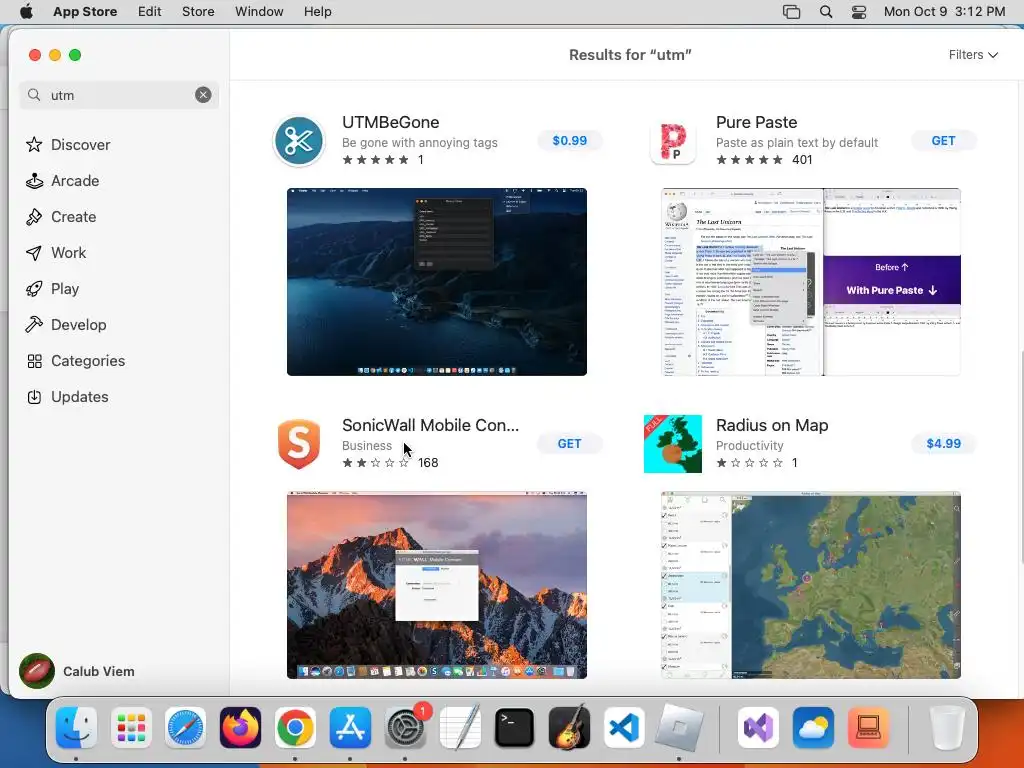
Task: Open the Radius on Map app icon
Action: pos(673,444)
